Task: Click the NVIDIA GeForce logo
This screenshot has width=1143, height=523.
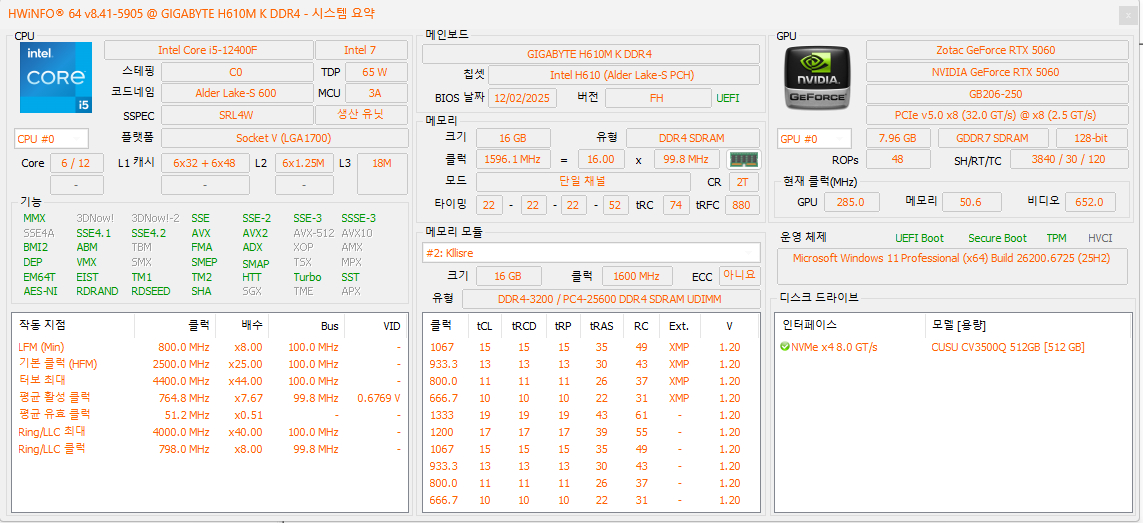Action: [817, 77]
